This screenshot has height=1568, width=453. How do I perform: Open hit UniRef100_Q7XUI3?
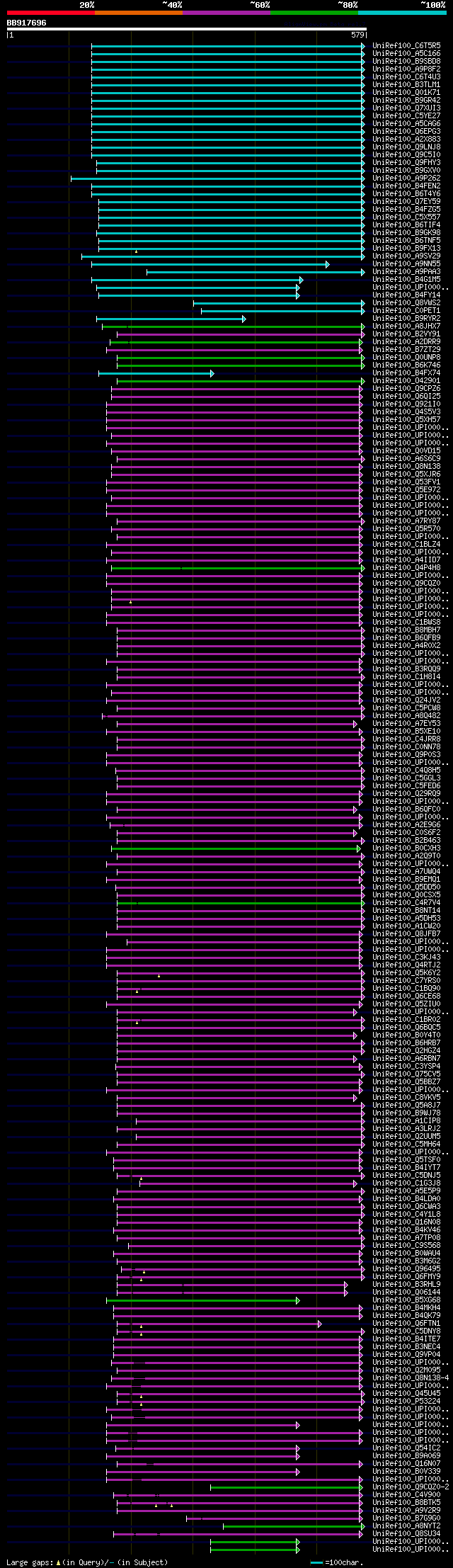click(x=406, y=108)
